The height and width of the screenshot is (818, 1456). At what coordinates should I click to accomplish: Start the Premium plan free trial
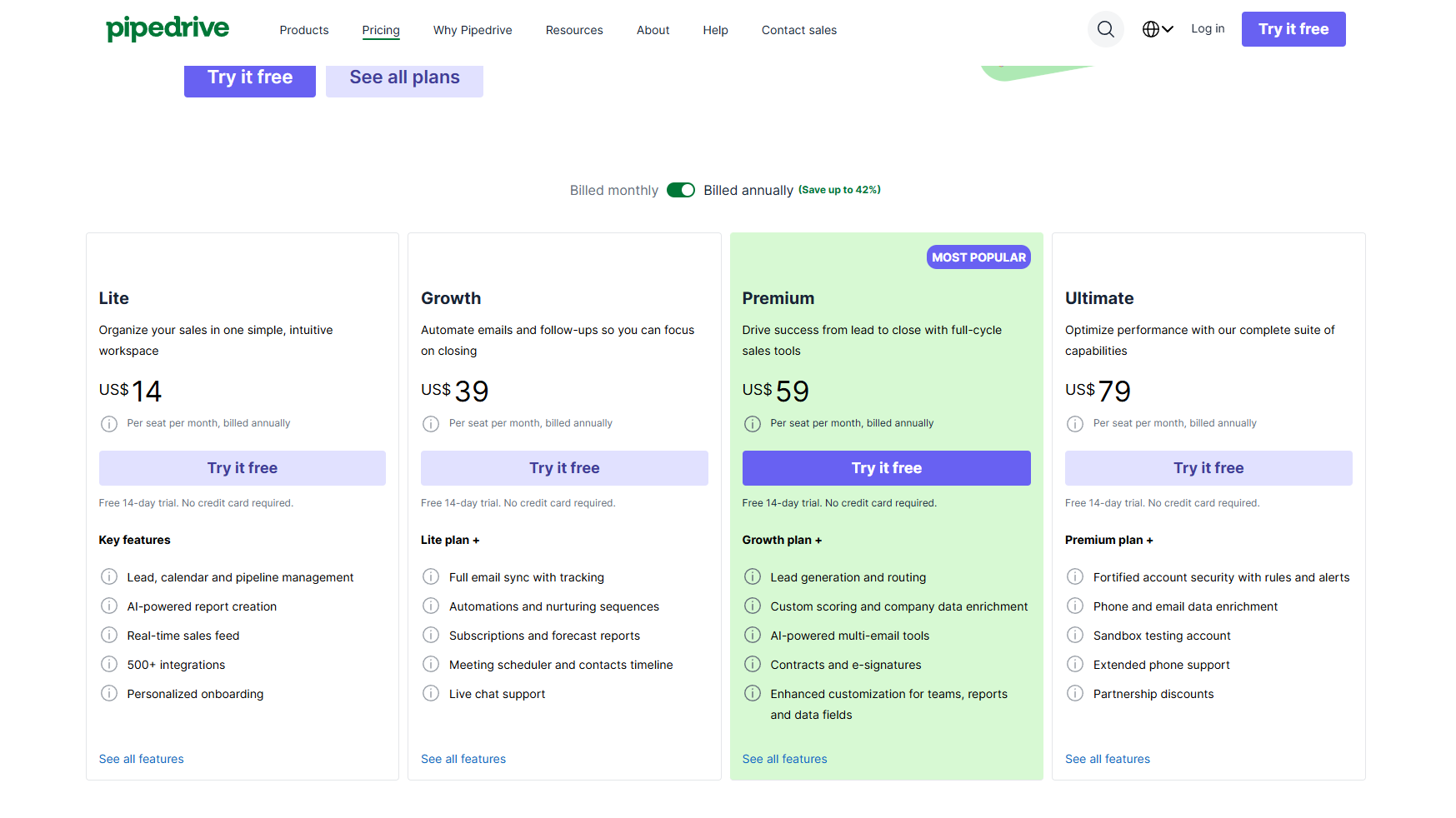[887, 468]
